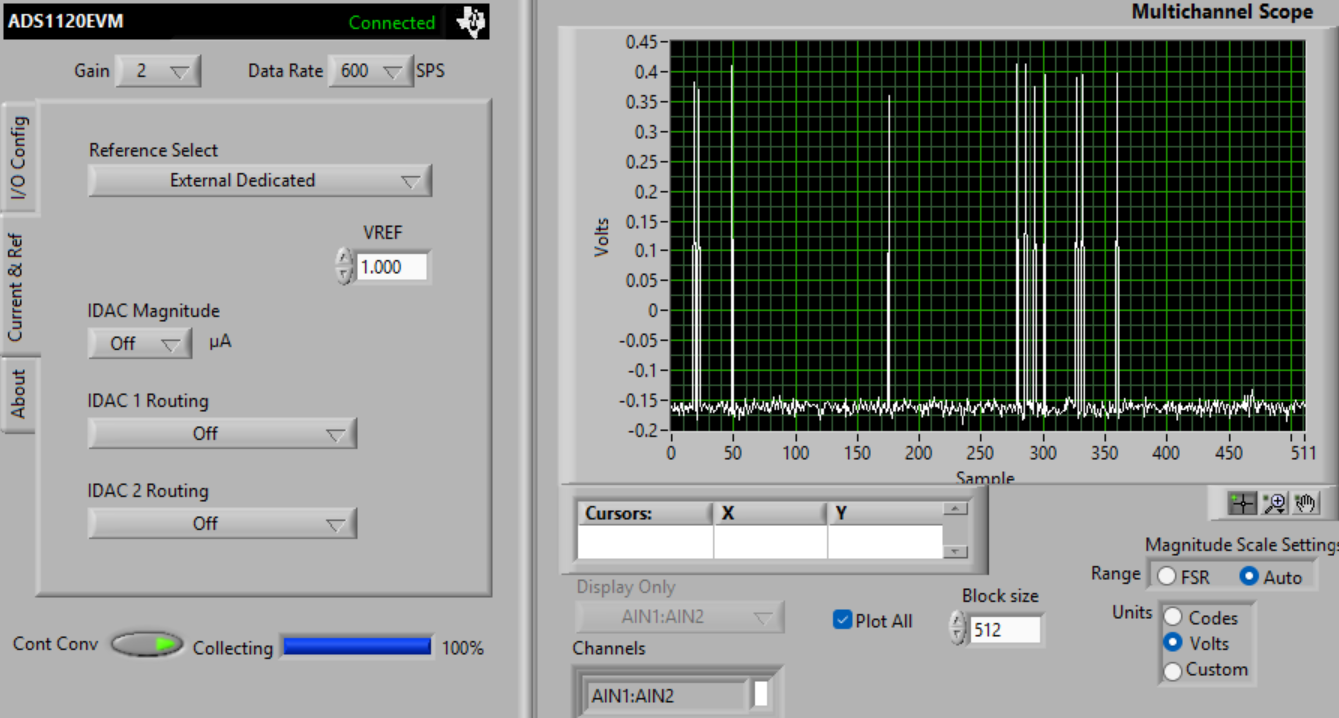Click the 100% collecting percentage
Screen dimensions: 1339x718
[x=463, y=648]
